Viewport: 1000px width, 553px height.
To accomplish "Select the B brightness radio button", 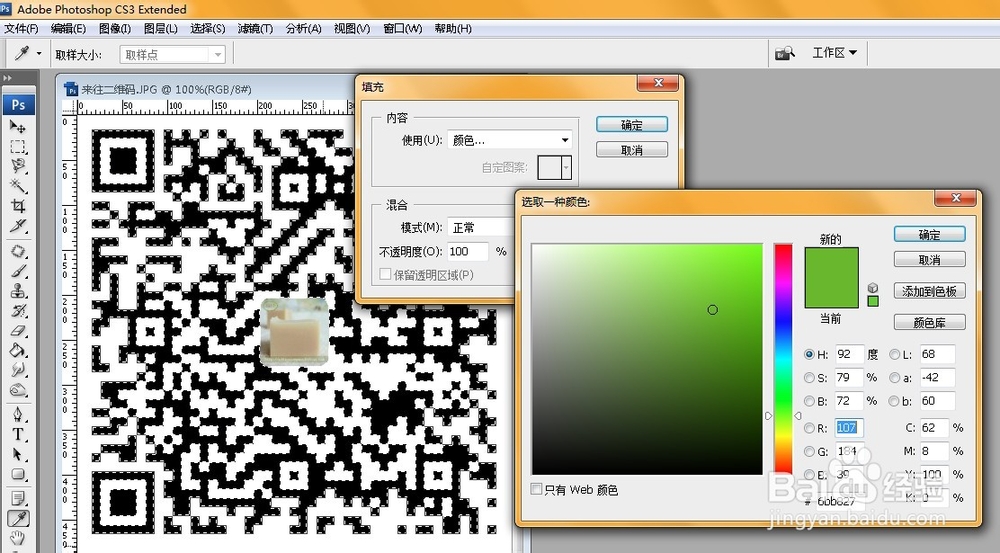I will coord(809,401).
